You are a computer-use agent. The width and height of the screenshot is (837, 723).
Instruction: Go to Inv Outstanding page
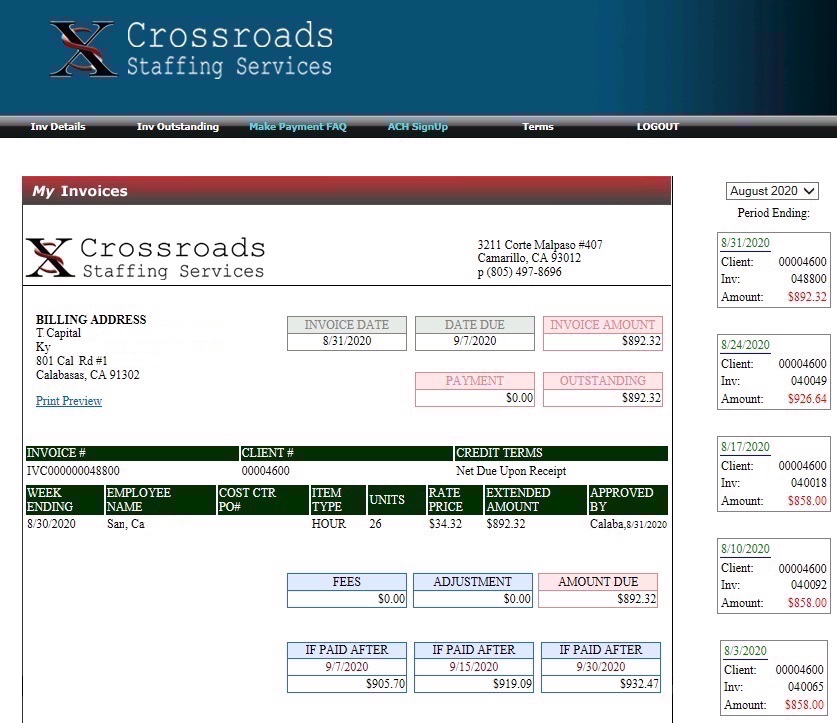(177, 127)
